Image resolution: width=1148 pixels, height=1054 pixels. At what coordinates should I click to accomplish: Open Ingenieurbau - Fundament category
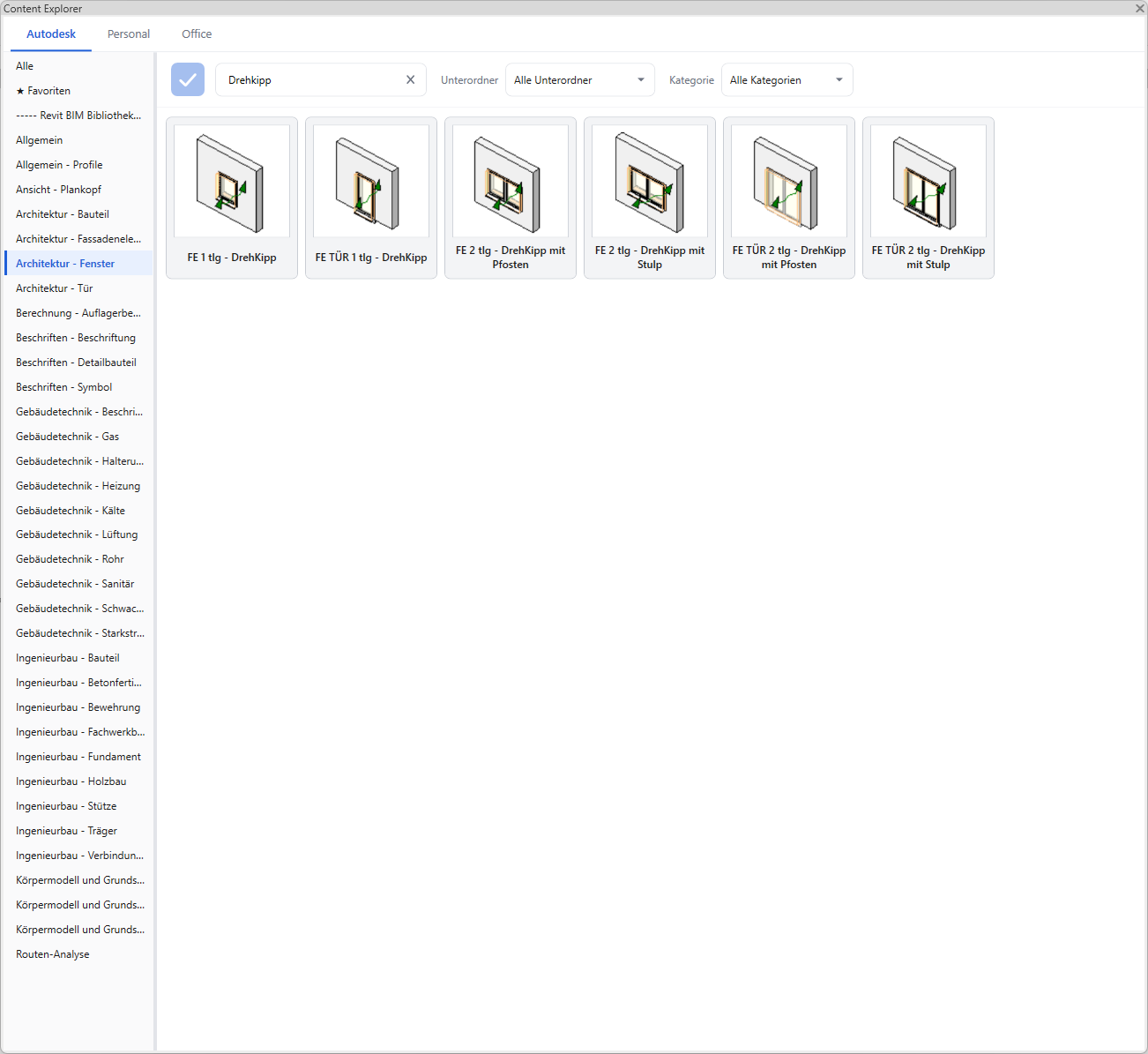tap(78, 757)
